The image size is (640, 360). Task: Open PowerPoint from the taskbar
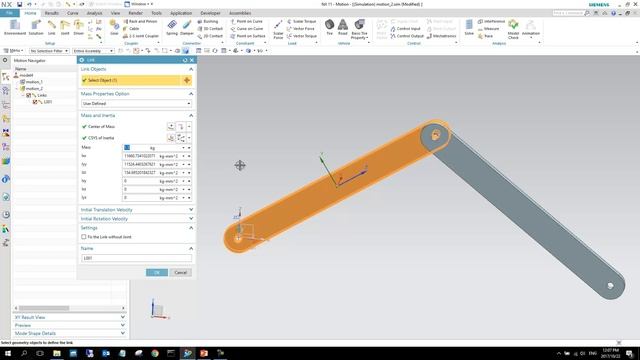click(x=204, y=353)
